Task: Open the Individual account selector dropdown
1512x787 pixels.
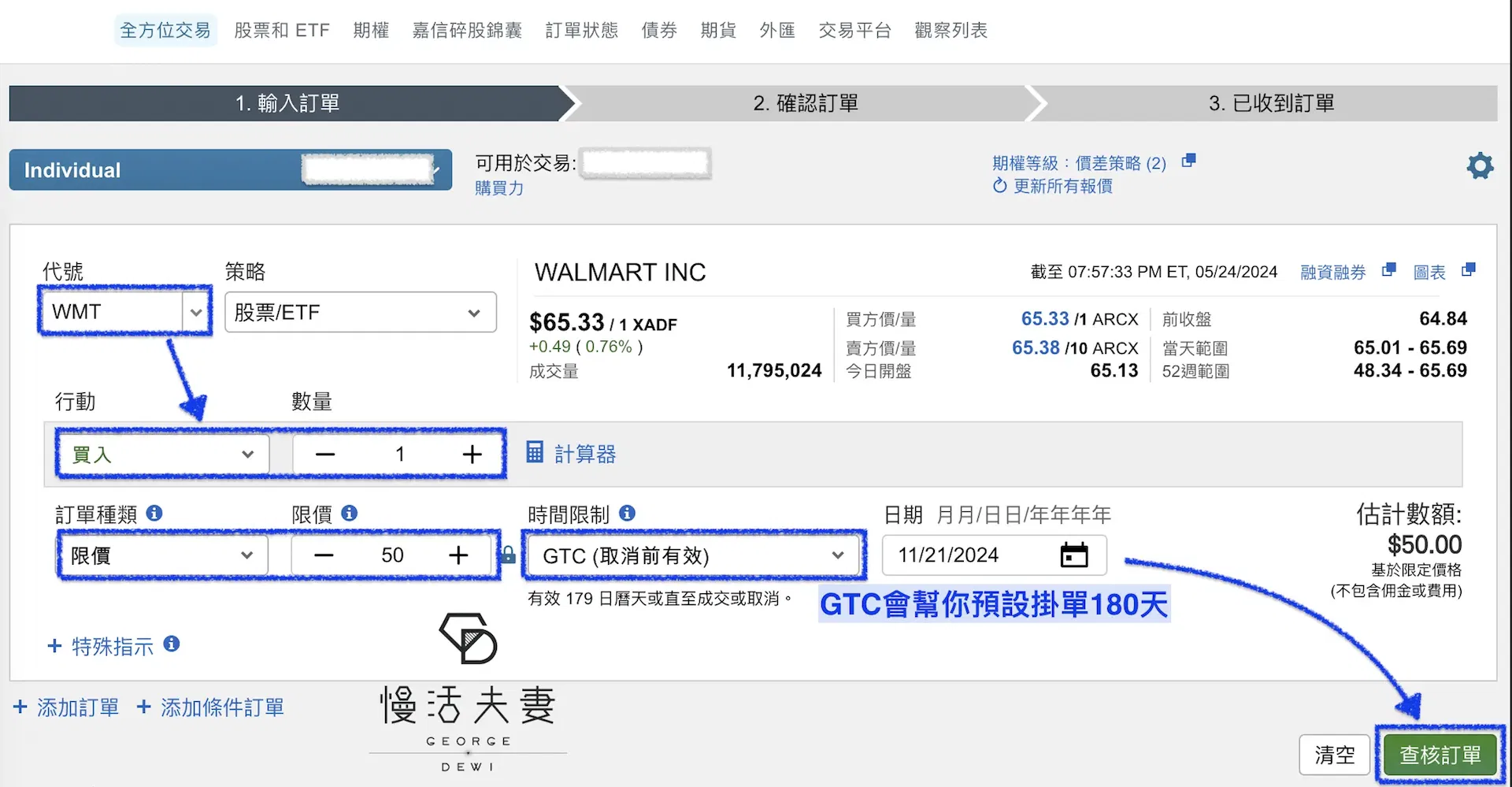Action: pos(231,169)
